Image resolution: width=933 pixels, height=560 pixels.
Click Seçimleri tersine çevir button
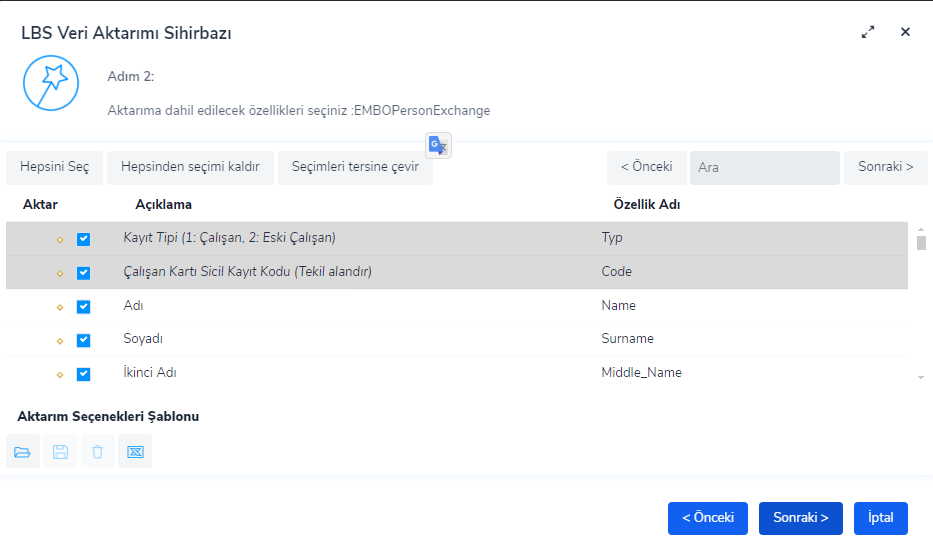click(x=355, y=167)
